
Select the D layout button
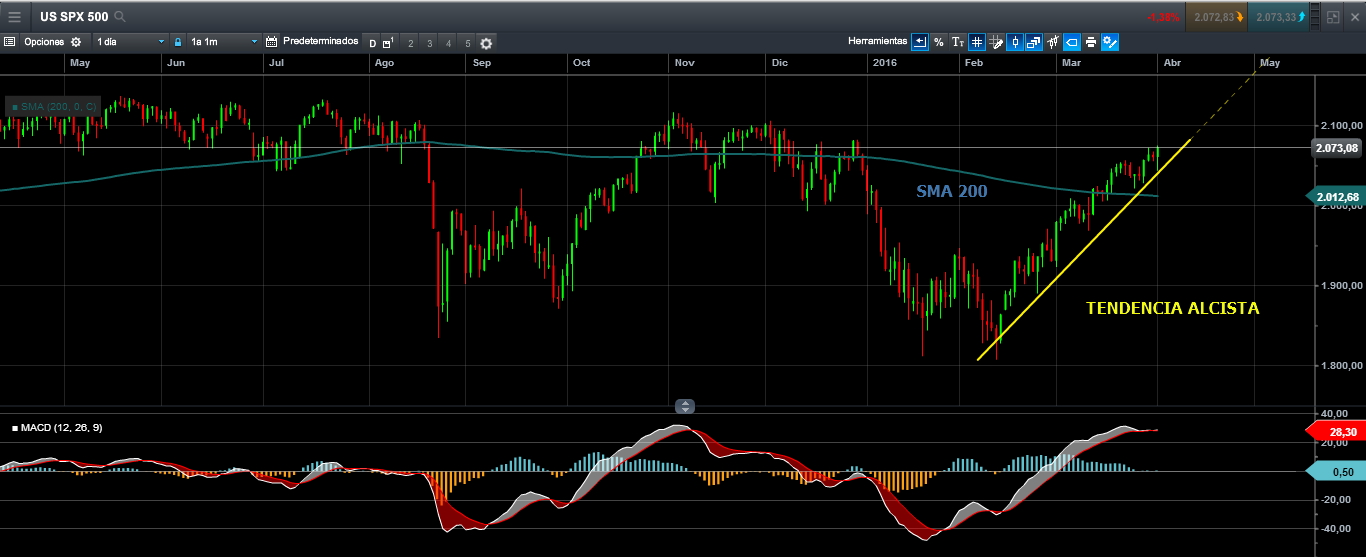[372, 43]
